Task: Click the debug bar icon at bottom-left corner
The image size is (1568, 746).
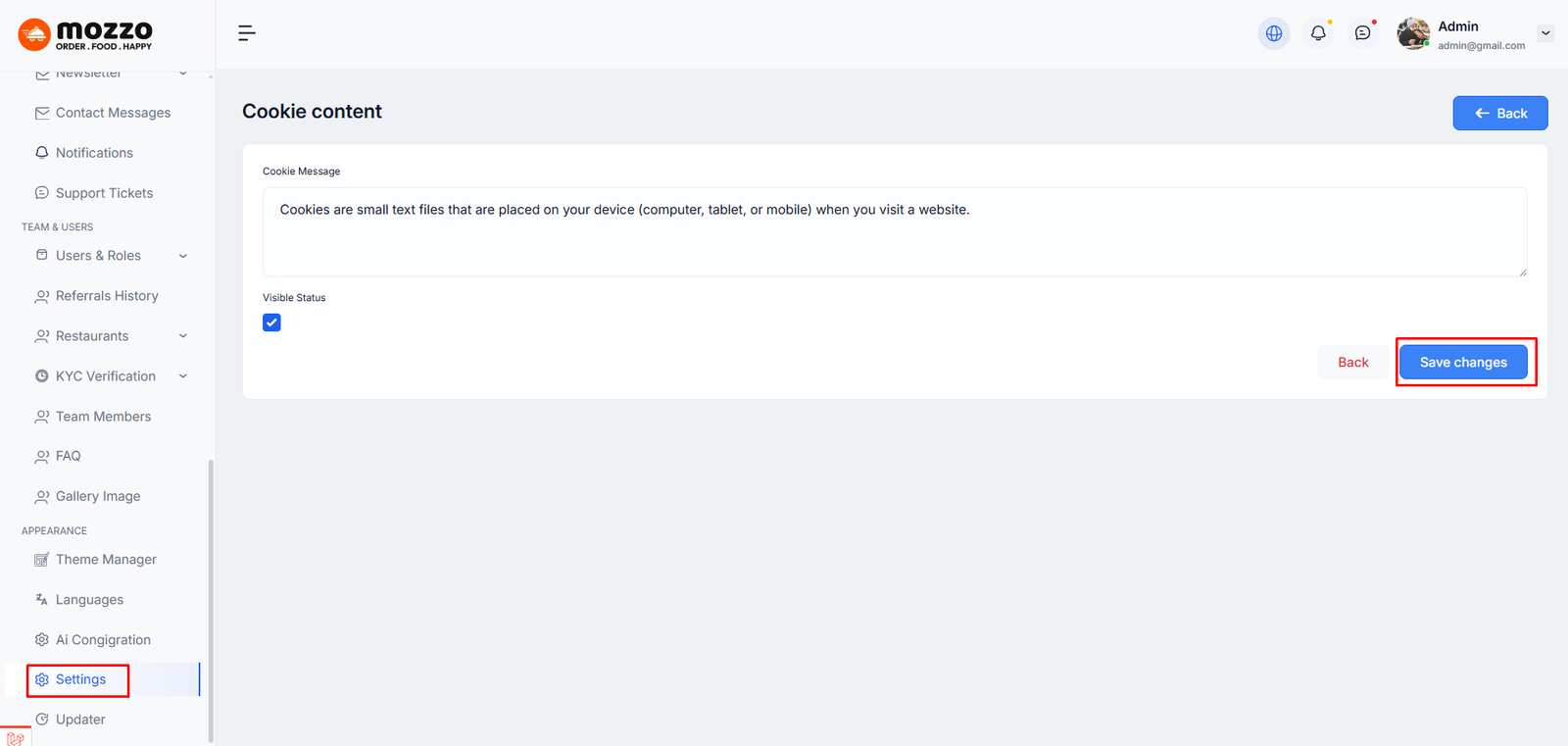Action: coord(15,737)
